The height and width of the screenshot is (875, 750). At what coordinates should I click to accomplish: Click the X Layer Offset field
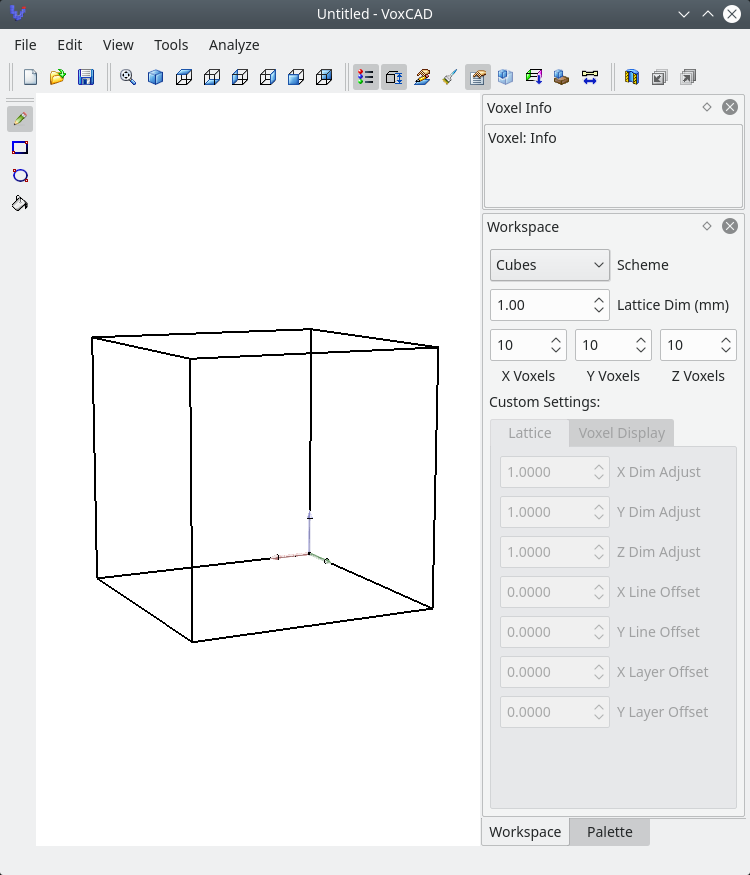pos(555,672)
